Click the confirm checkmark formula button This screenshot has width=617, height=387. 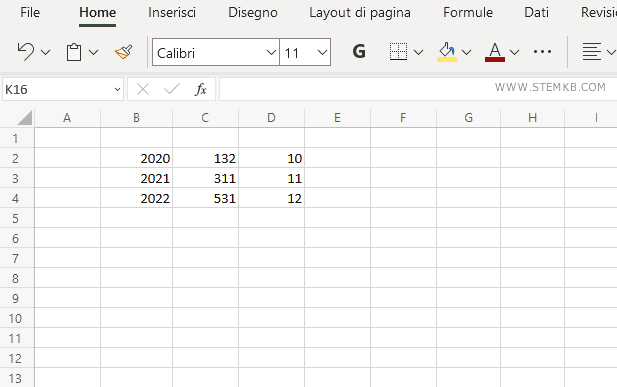172,89
